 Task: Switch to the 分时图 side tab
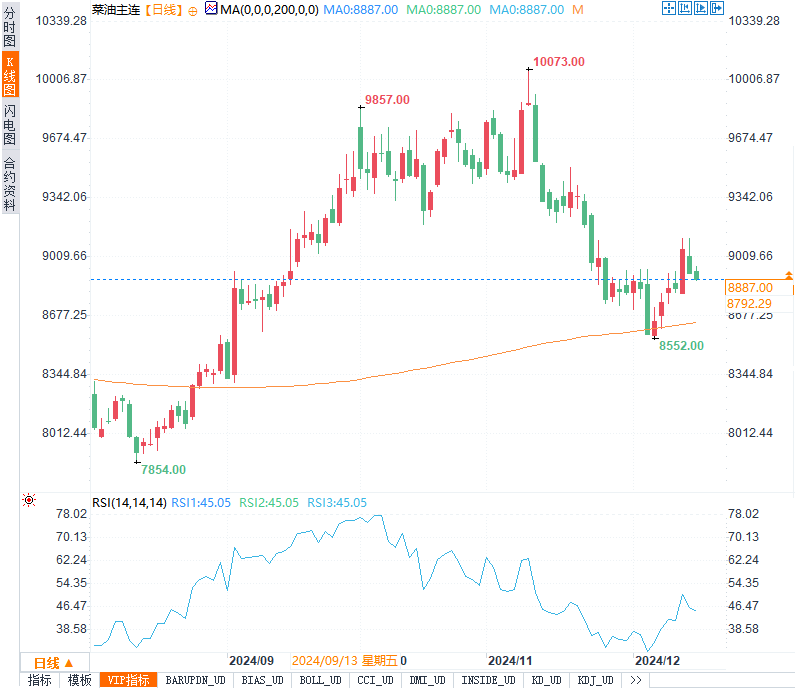pyautogui.click(x=10, y=27)
